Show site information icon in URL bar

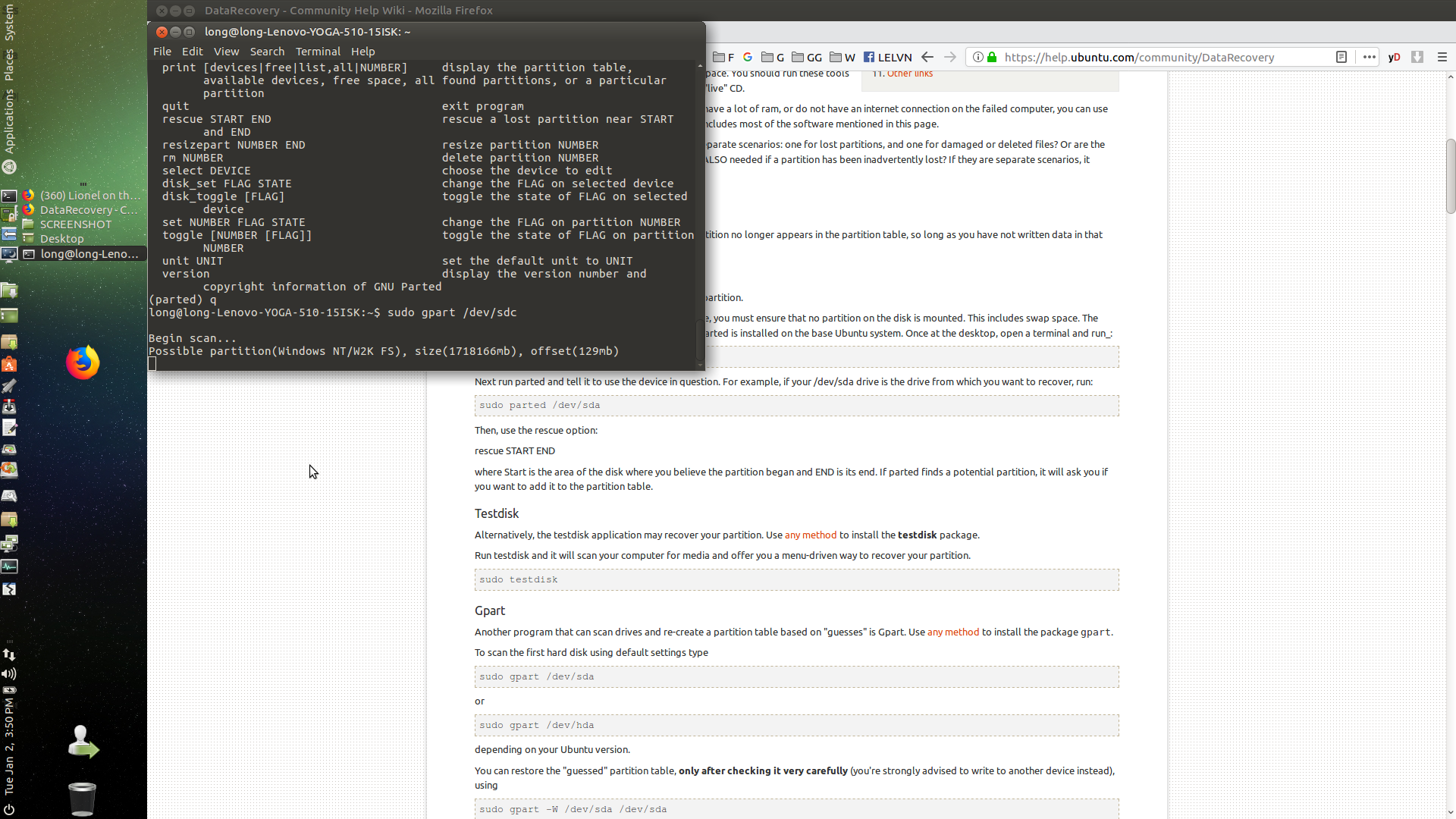tap(977, 57)
